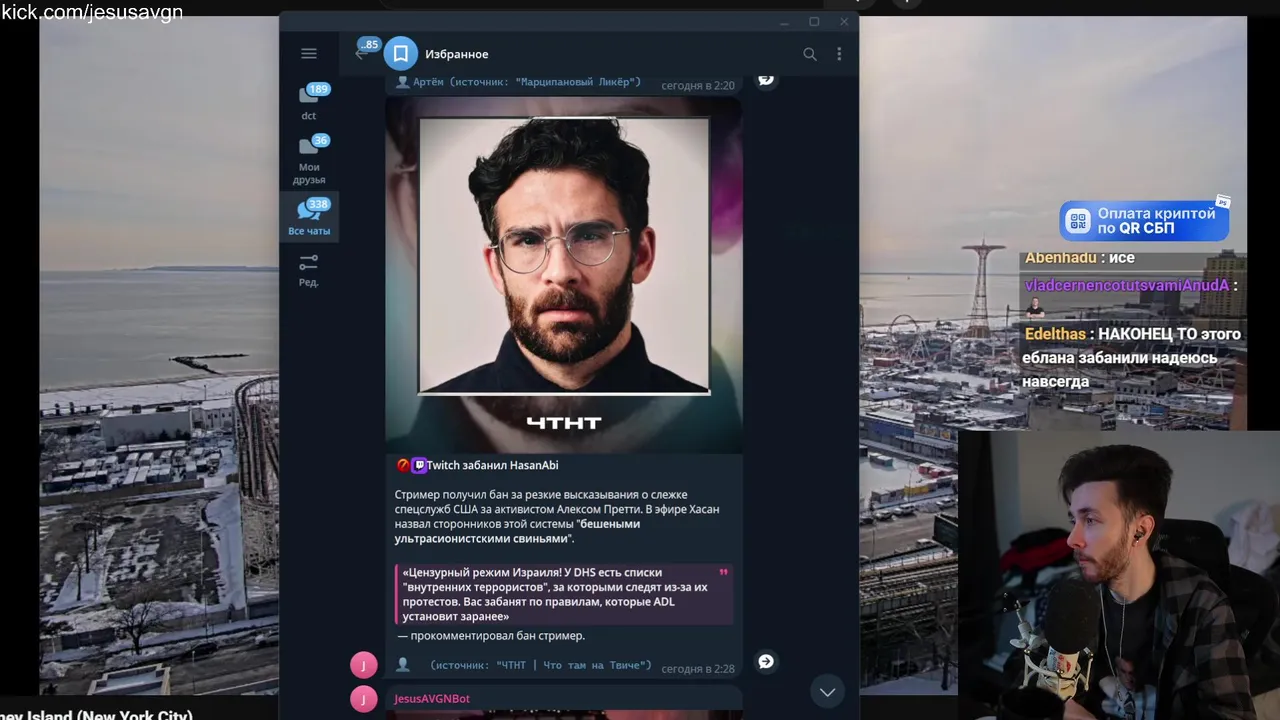Open the JesusAVGNBot sender name
Image resolution: width=1280 pixels, height=720 pixels.
432,698
